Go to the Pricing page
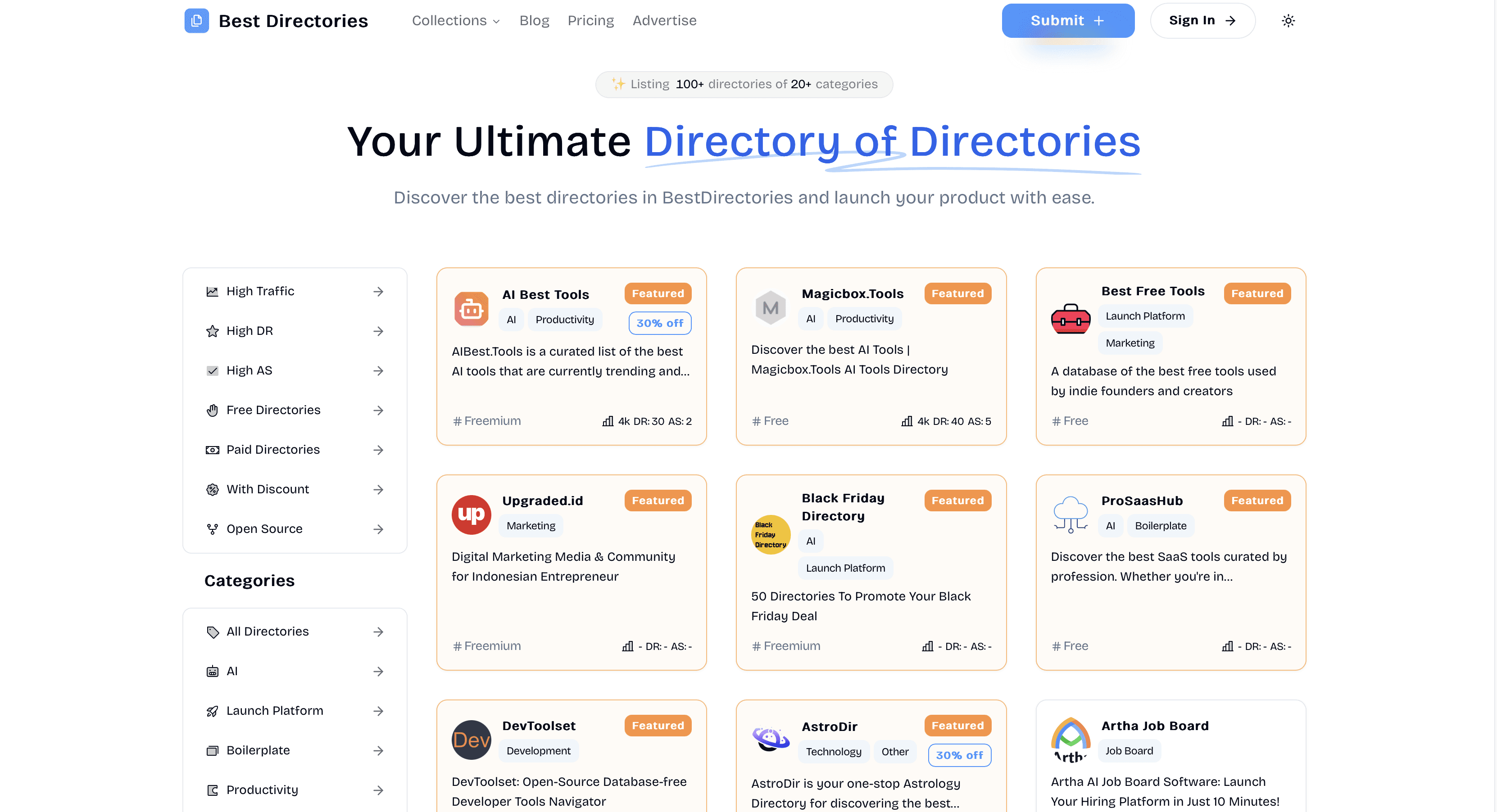Viewport: 1497px width, 812px height. point(590,21)
